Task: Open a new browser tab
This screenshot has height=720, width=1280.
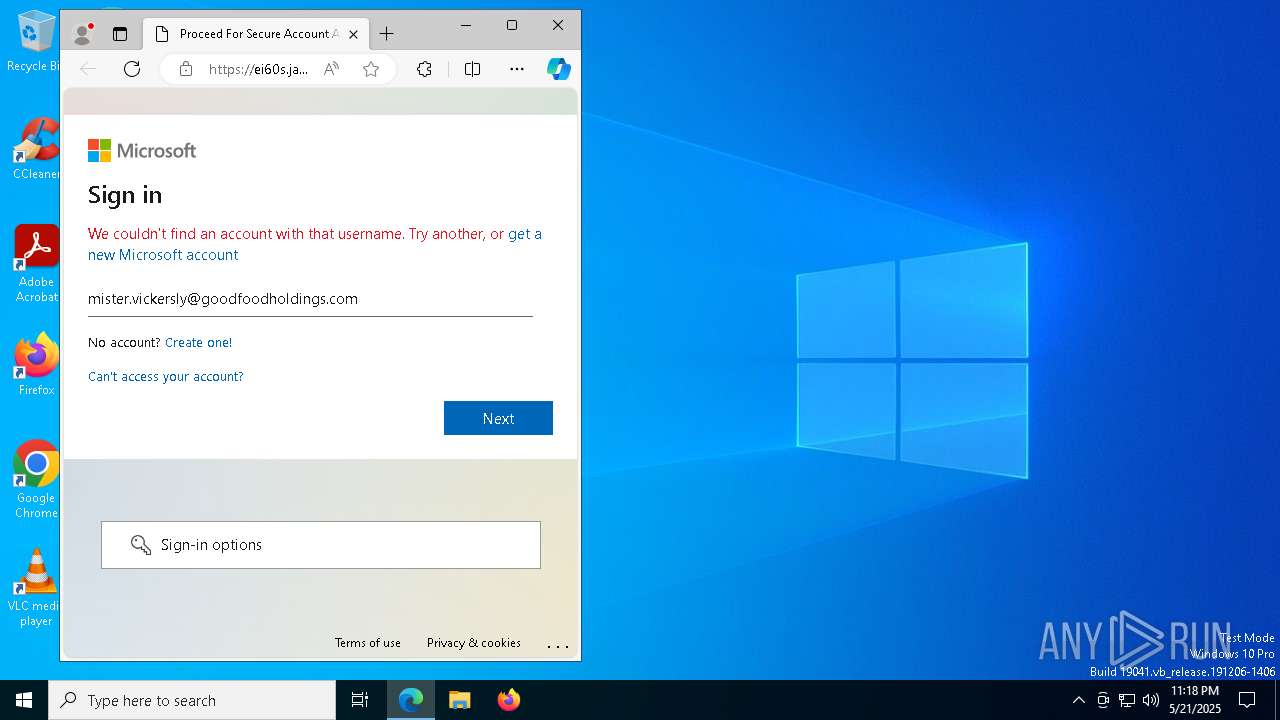Action: click(x=386, y=34)
